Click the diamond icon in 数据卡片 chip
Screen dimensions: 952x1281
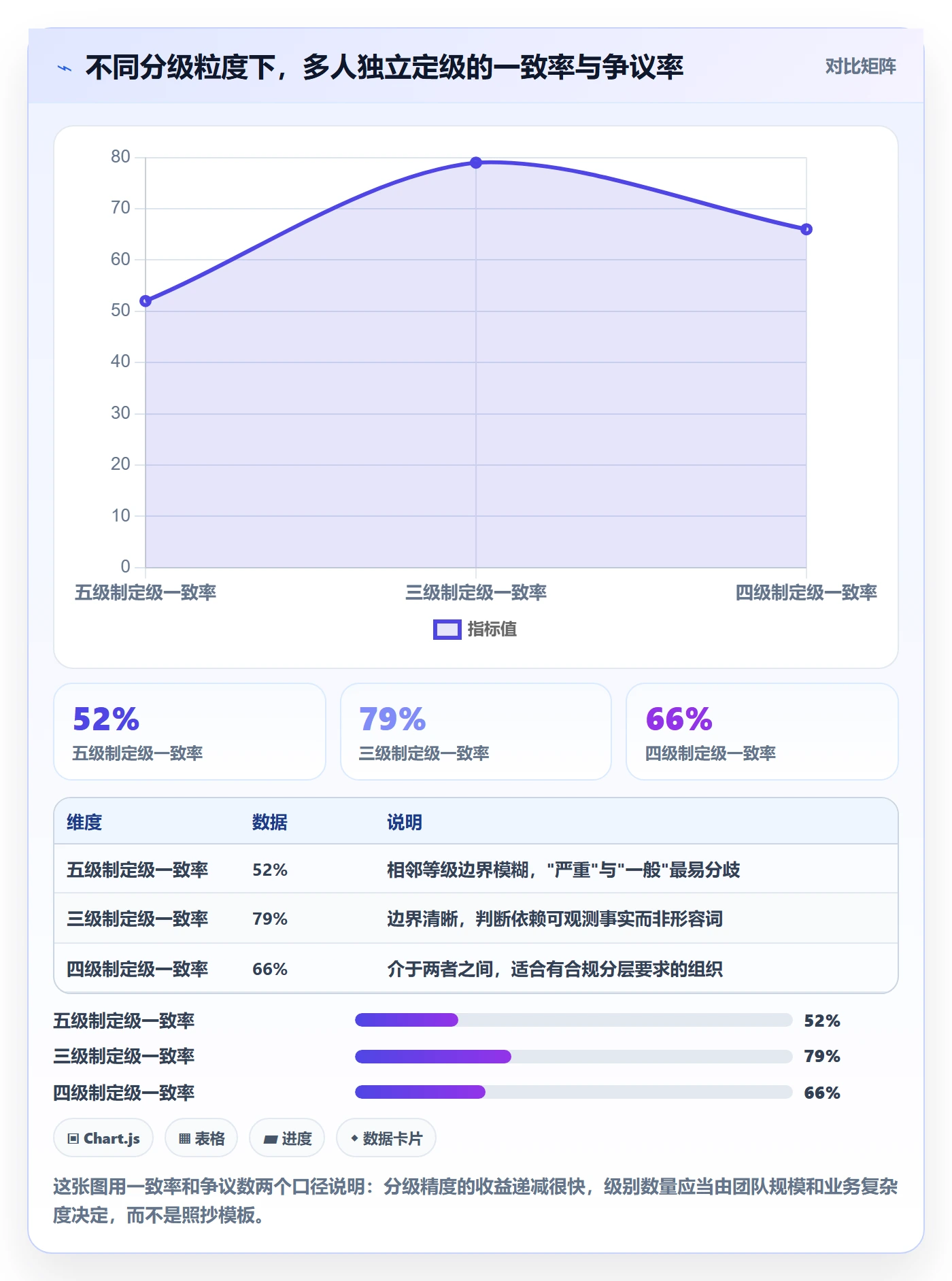(354, 1138)
